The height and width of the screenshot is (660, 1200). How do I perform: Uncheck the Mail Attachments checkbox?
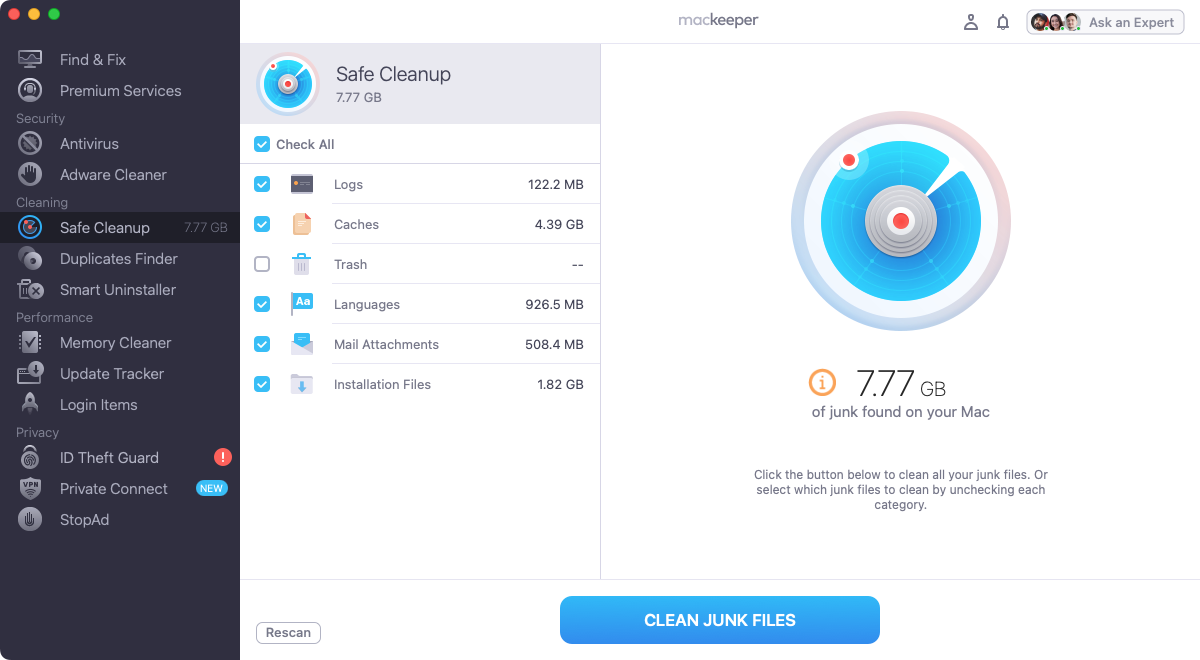point(262,344)
